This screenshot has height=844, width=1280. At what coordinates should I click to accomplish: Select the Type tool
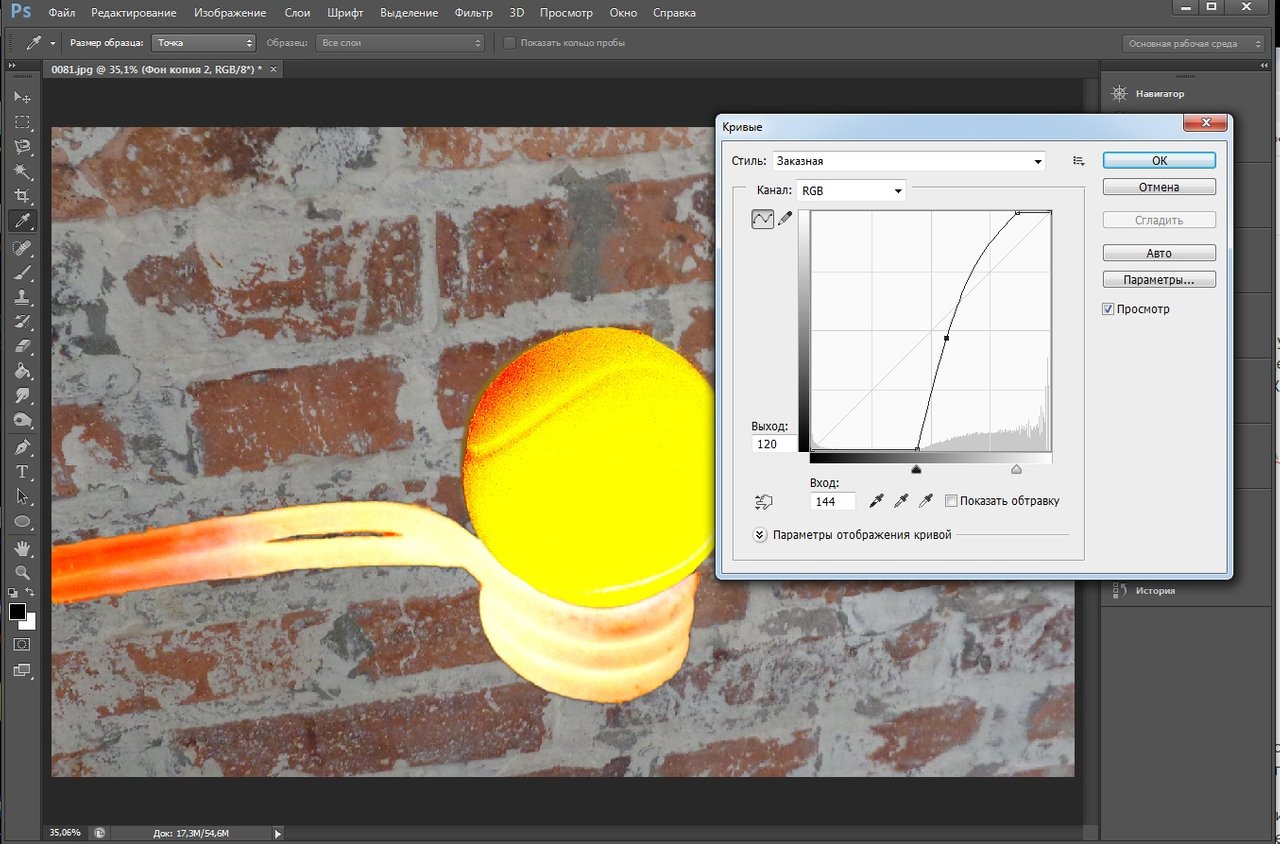(22, 472)
